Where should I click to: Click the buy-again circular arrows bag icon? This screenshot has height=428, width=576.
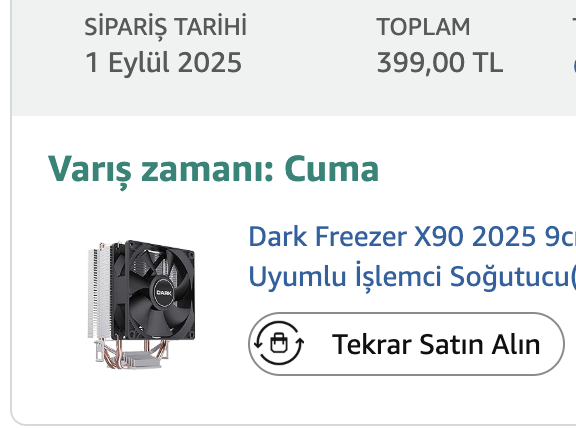click(279, 344)
